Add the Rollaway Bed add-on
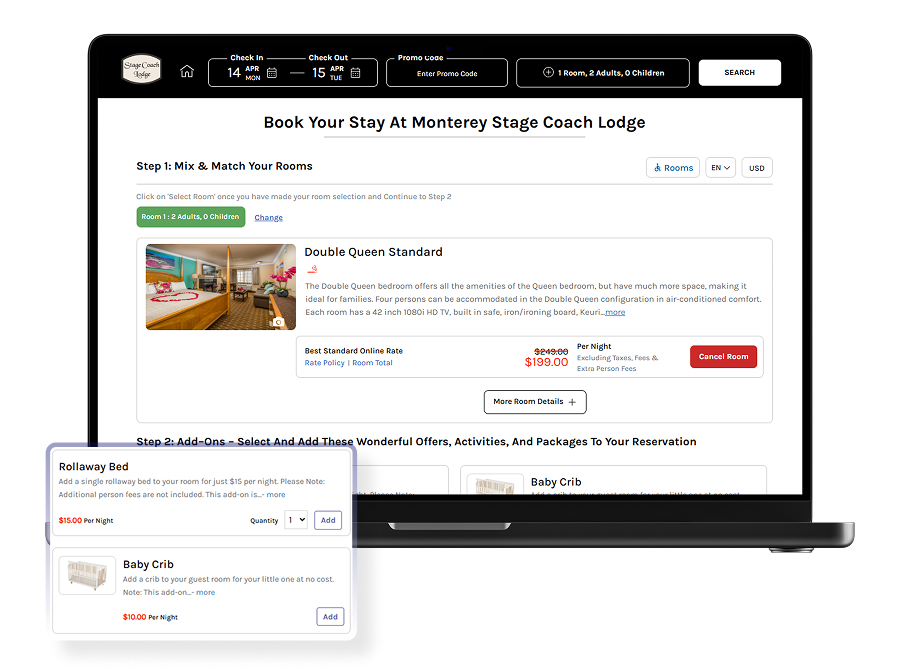The height and width of the screenshot is (671, 900). pyautogui.click(x=328, y=520)
